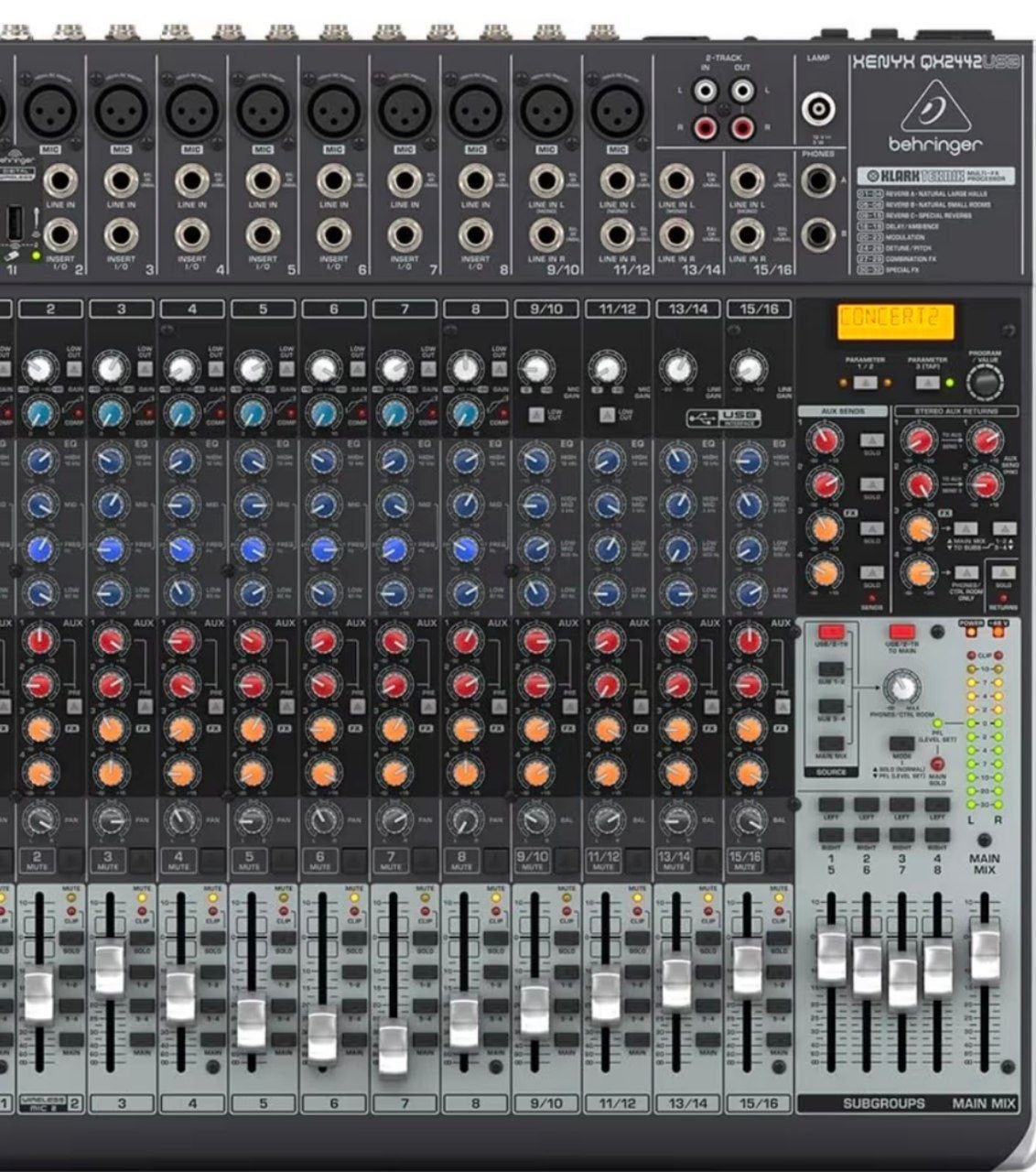The image size is (1036, 1172).
Task: Click the white 2-TRACK IN left RCA jack
Action: pos(704,91)
